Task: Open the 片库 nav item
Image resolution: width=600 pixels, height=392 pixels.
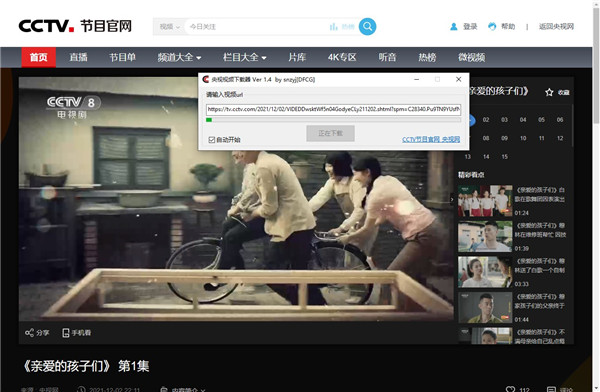Action: (297, 57)
